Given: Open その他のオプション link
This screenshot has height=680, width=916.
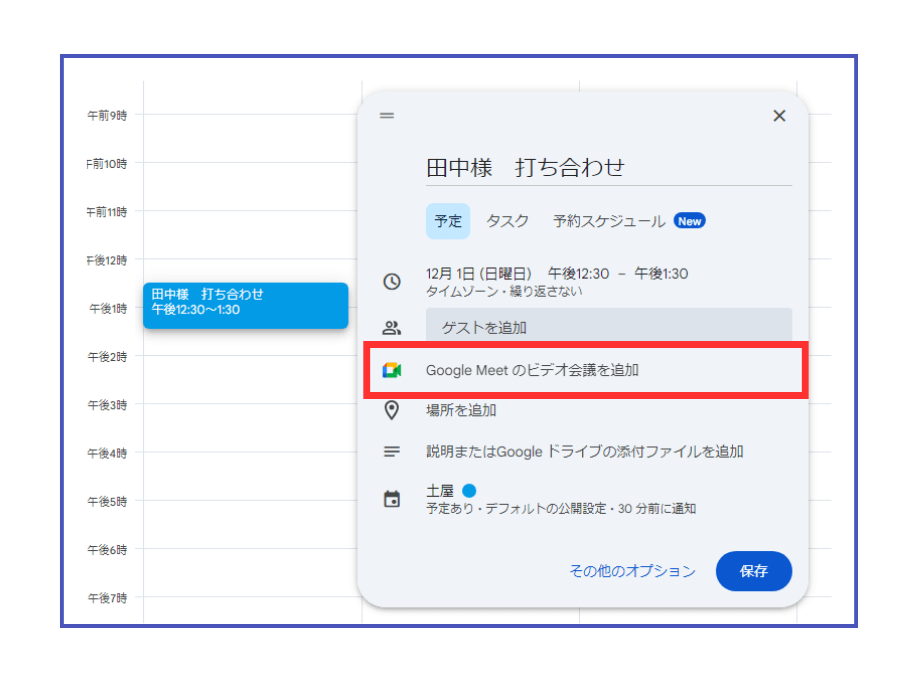Looking at the screenshot, I should click(x=632, y=571).
